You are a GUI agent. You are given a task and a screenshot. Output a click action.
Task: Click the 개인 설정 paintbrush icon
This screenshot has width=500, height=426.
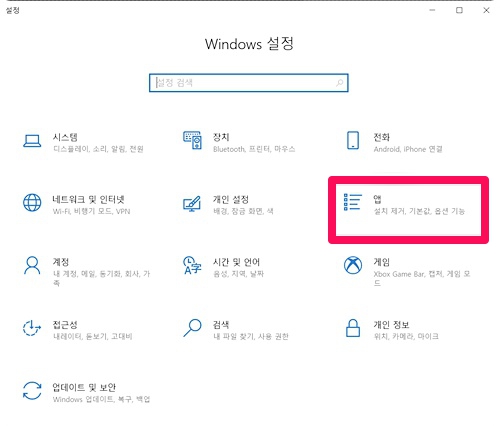coord(192,203)
